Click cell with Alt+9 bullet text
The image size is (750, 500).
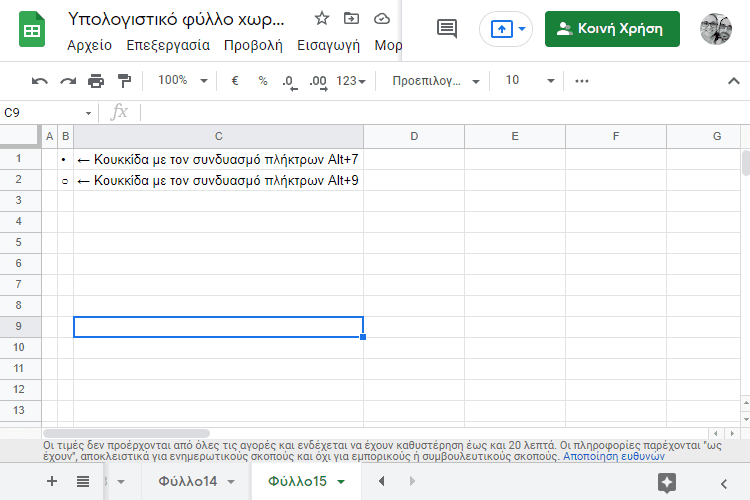tap(219, 180)
